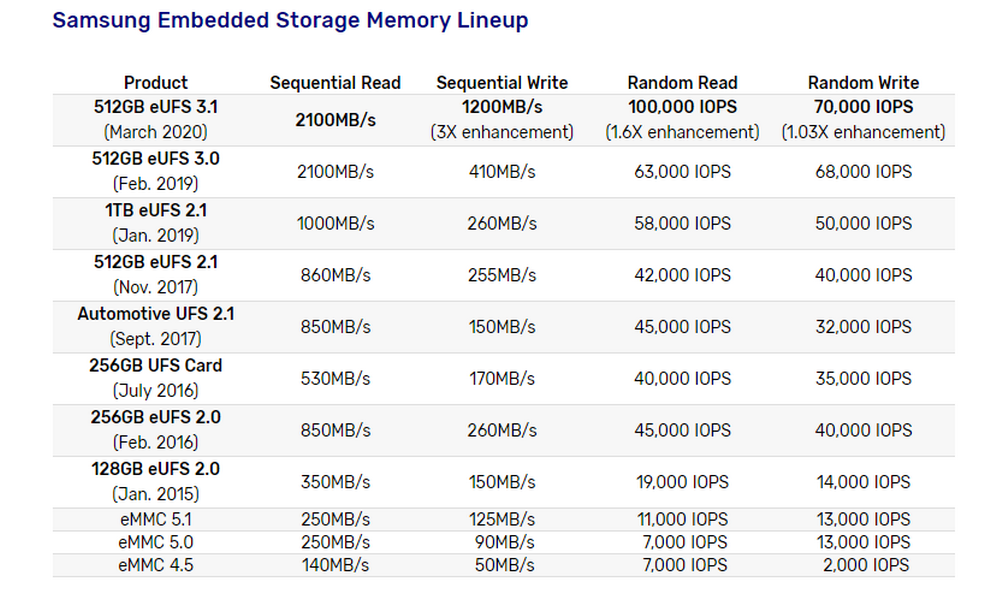Click the Sequential Read column header
Image resolution: width=997 pixels, height=600 pixels.
coord(335,83)
